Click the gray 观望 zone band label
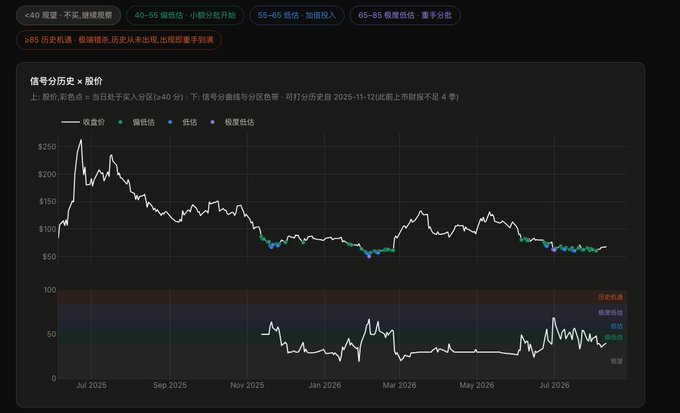This screenshot has height=413, width=680. point(616,361)
